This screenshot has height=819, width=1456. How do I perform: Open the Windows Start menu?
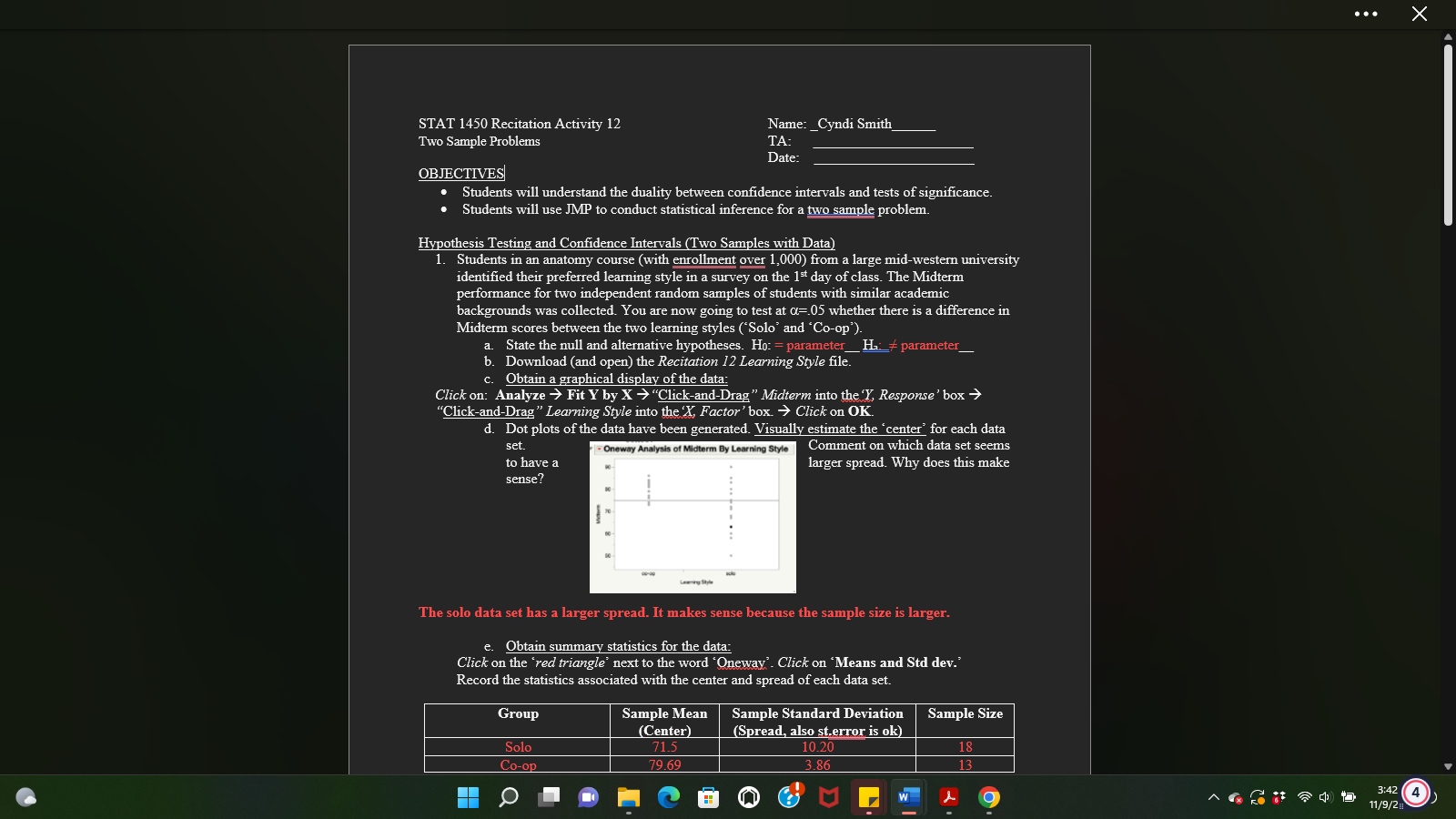click(x=468, y=797)
